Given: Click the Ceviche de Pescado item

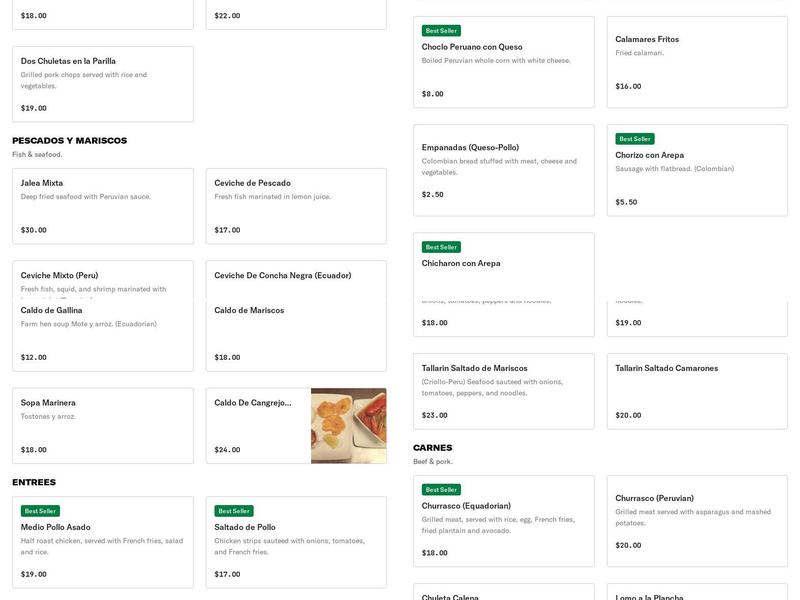Looking at the screenshot, I should (x=296, y=206).
